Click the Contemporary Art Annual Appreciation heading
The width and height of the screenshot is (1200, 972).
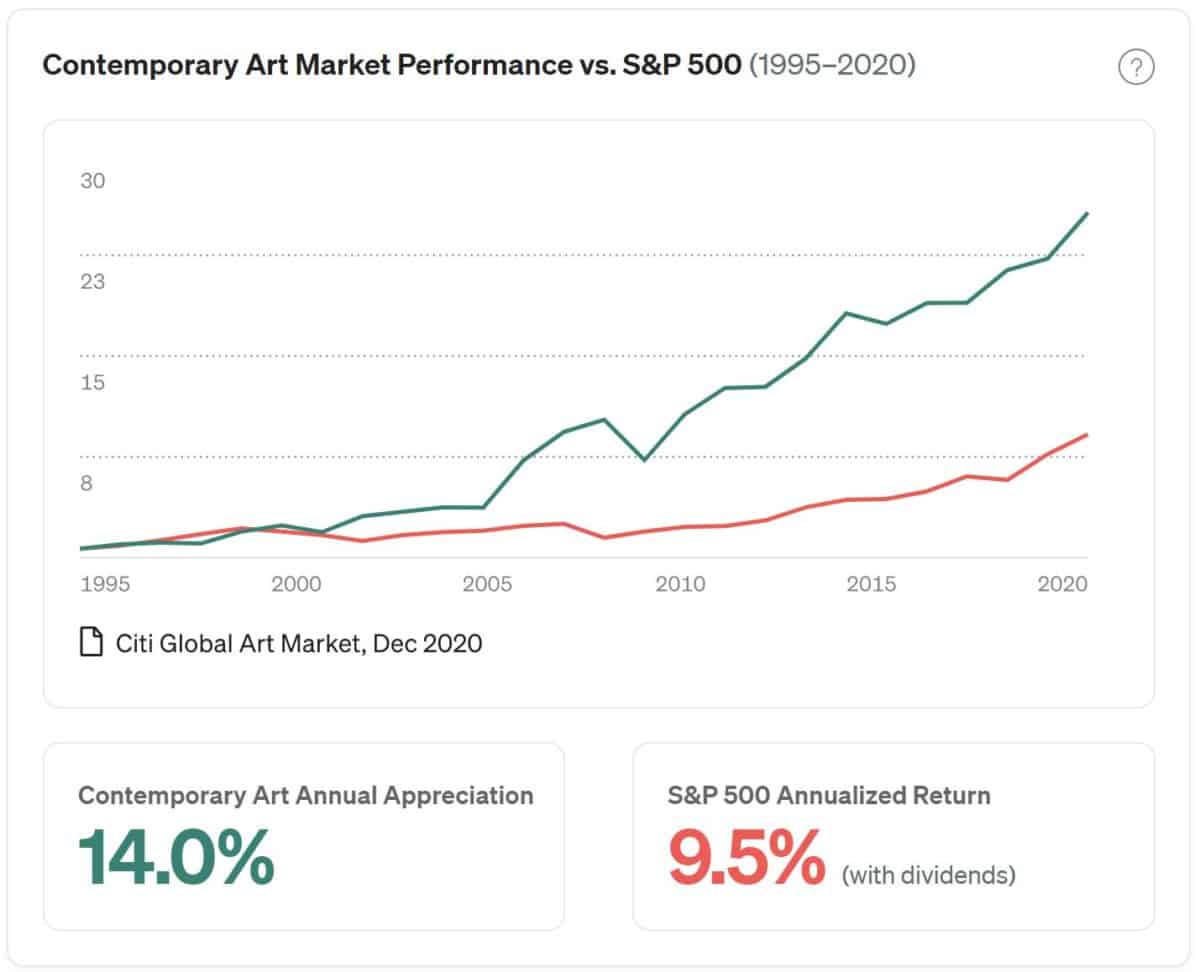(305, 796)
